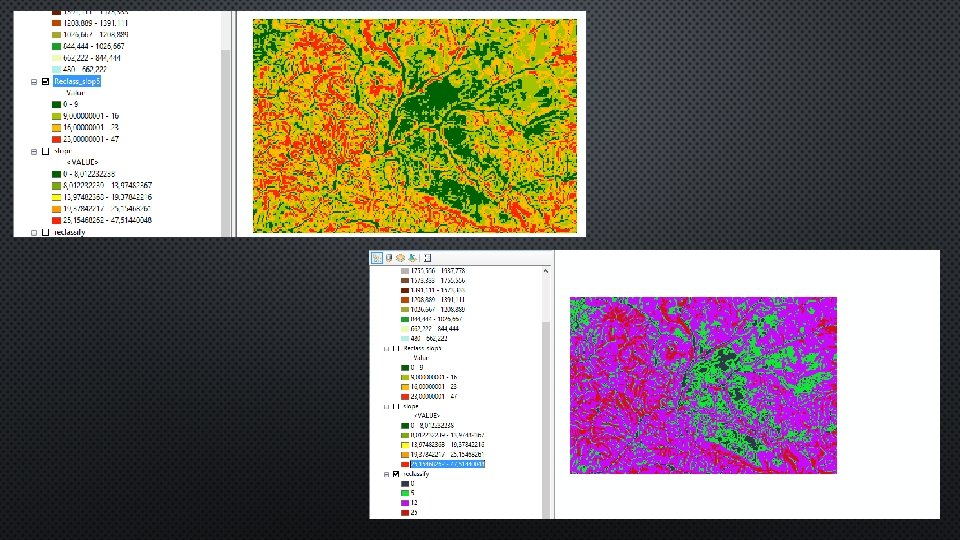960x540 pixels.
Task: Click dark green 0 - 9 swatch in upper panel
Action: (x=56, y=105)
